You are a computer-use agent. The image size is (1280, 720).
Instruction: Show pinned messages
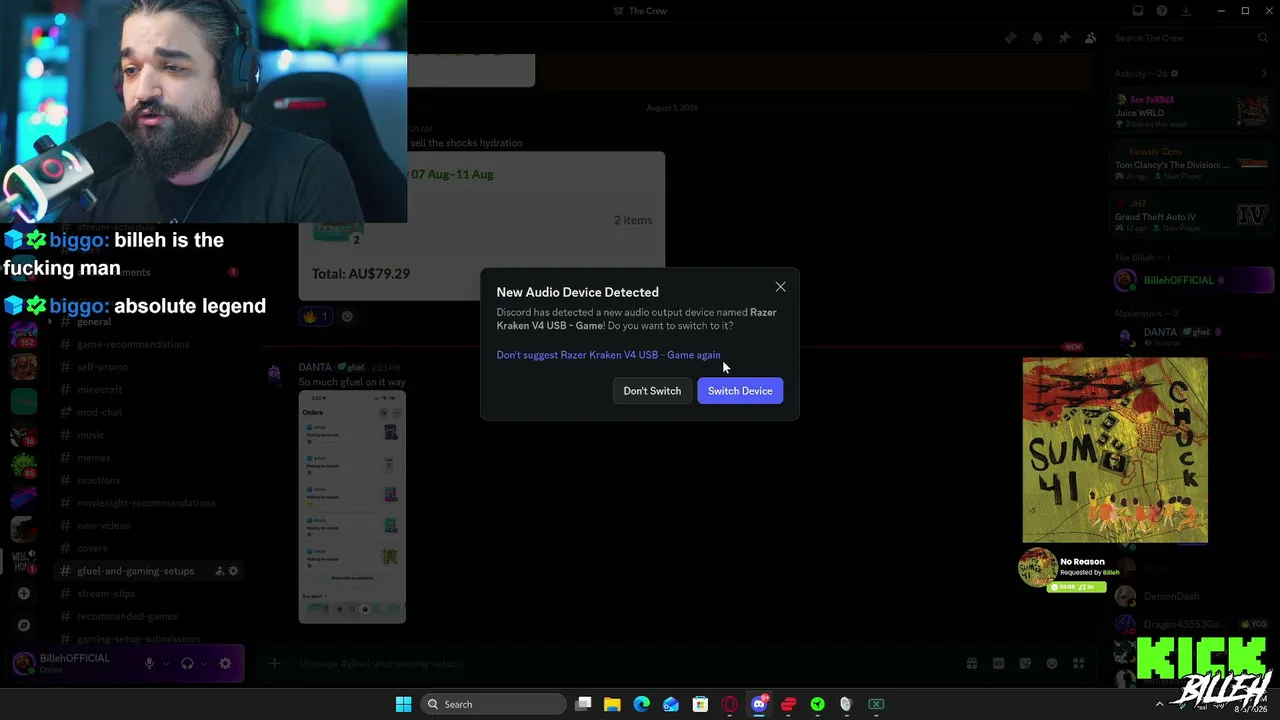click(1064, 38)
